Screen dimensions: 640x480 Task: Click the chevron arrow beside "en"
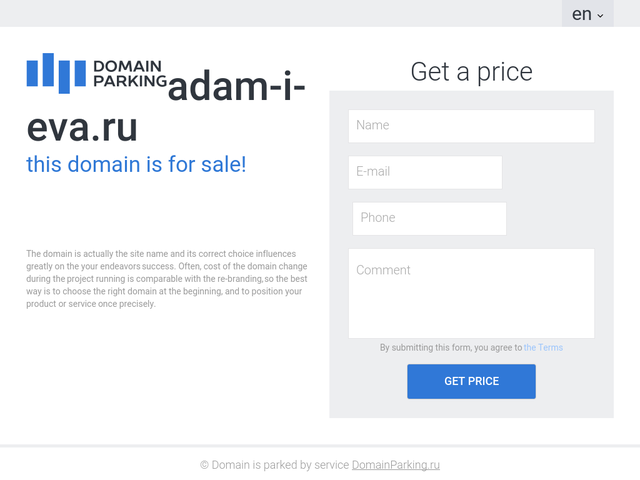pos(601,16)
